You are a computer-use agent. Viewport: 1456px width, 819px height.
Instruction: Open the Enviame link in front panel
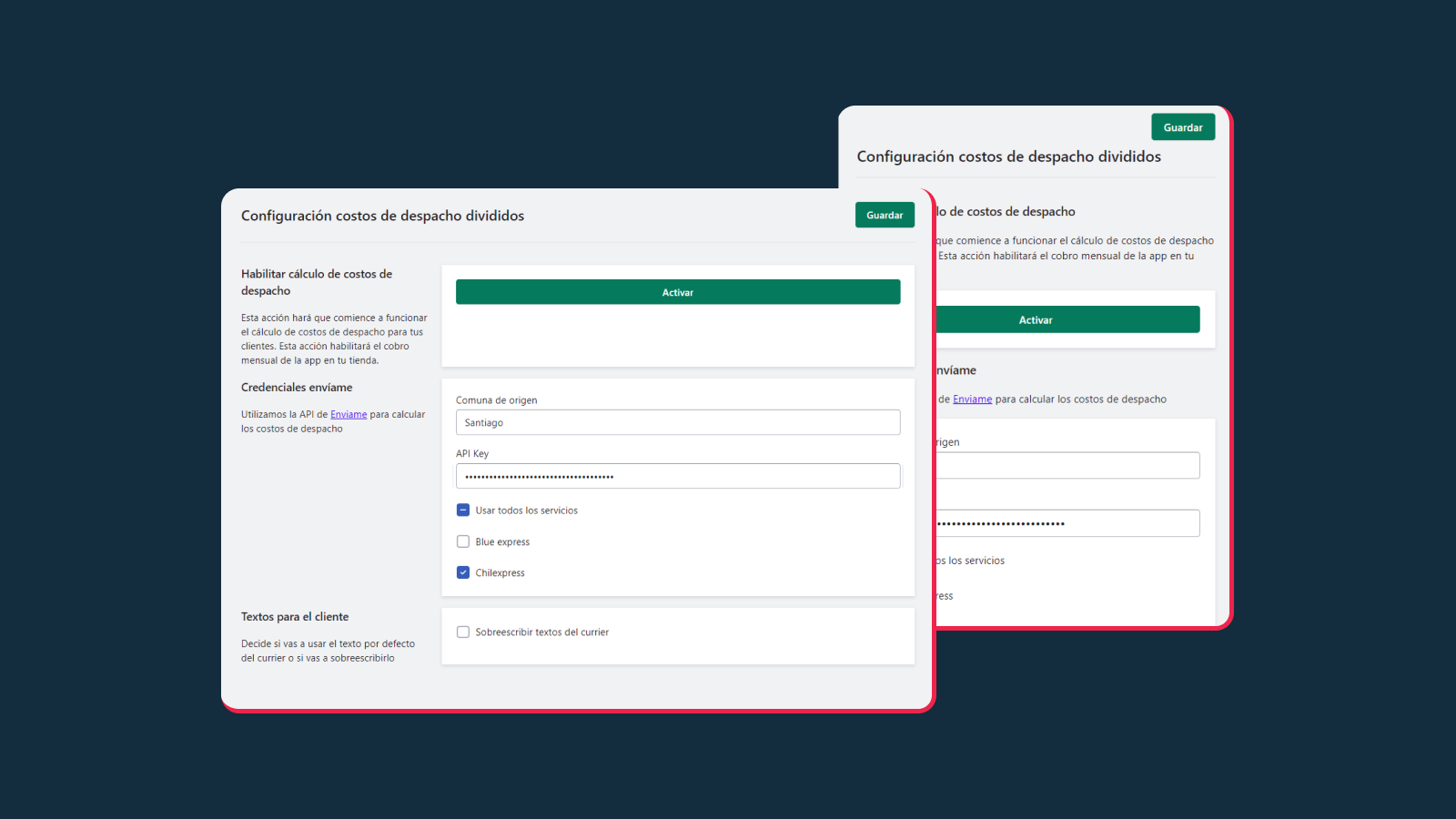click(349, 415)
